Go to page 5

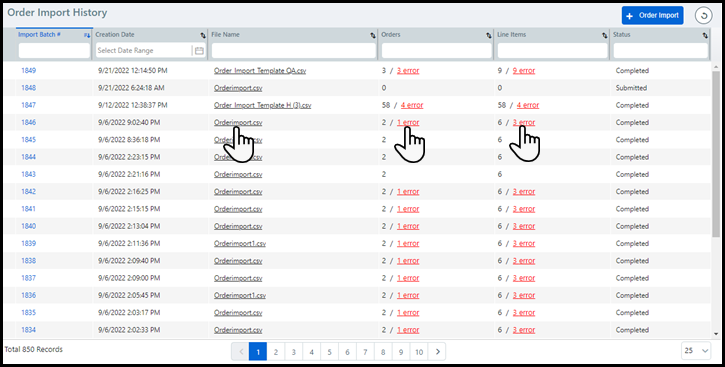coord(329,352)
